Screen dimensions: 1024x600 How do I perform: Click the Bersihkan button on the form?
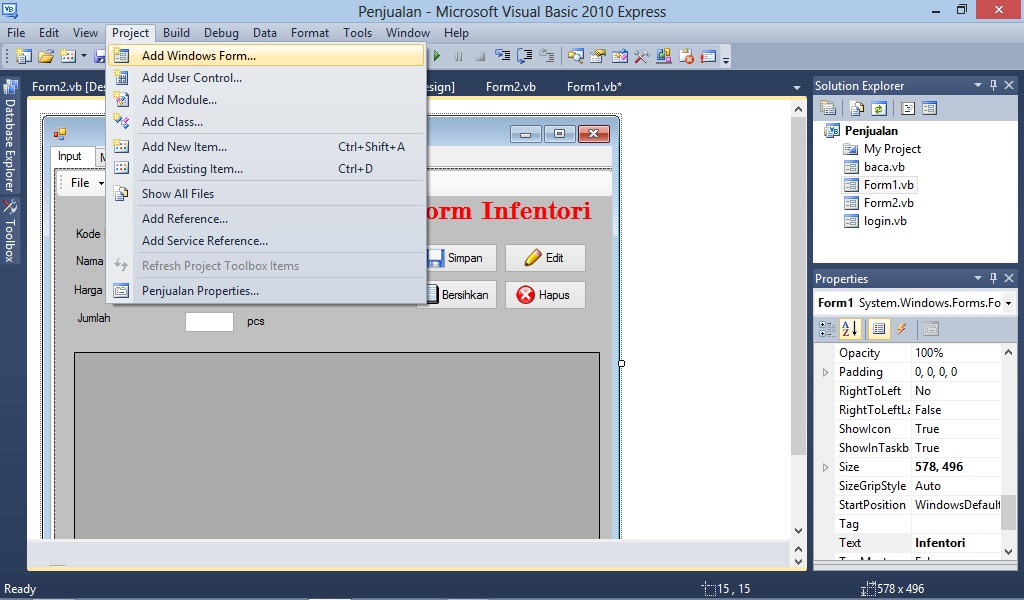click(461, 295)
